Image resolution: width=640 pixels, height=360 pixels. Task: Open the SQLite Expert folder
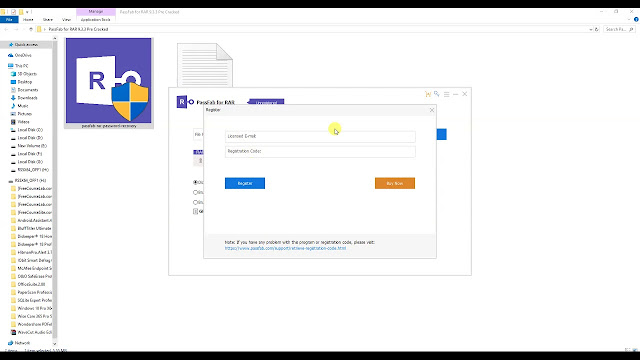34,300
